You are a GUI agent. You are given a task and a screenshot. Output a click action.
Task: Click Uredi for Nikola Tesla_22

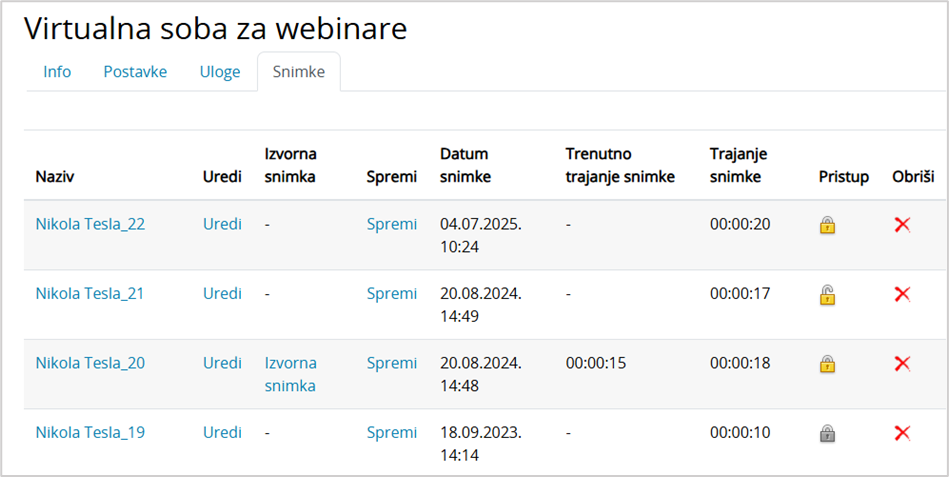[222, 224]
